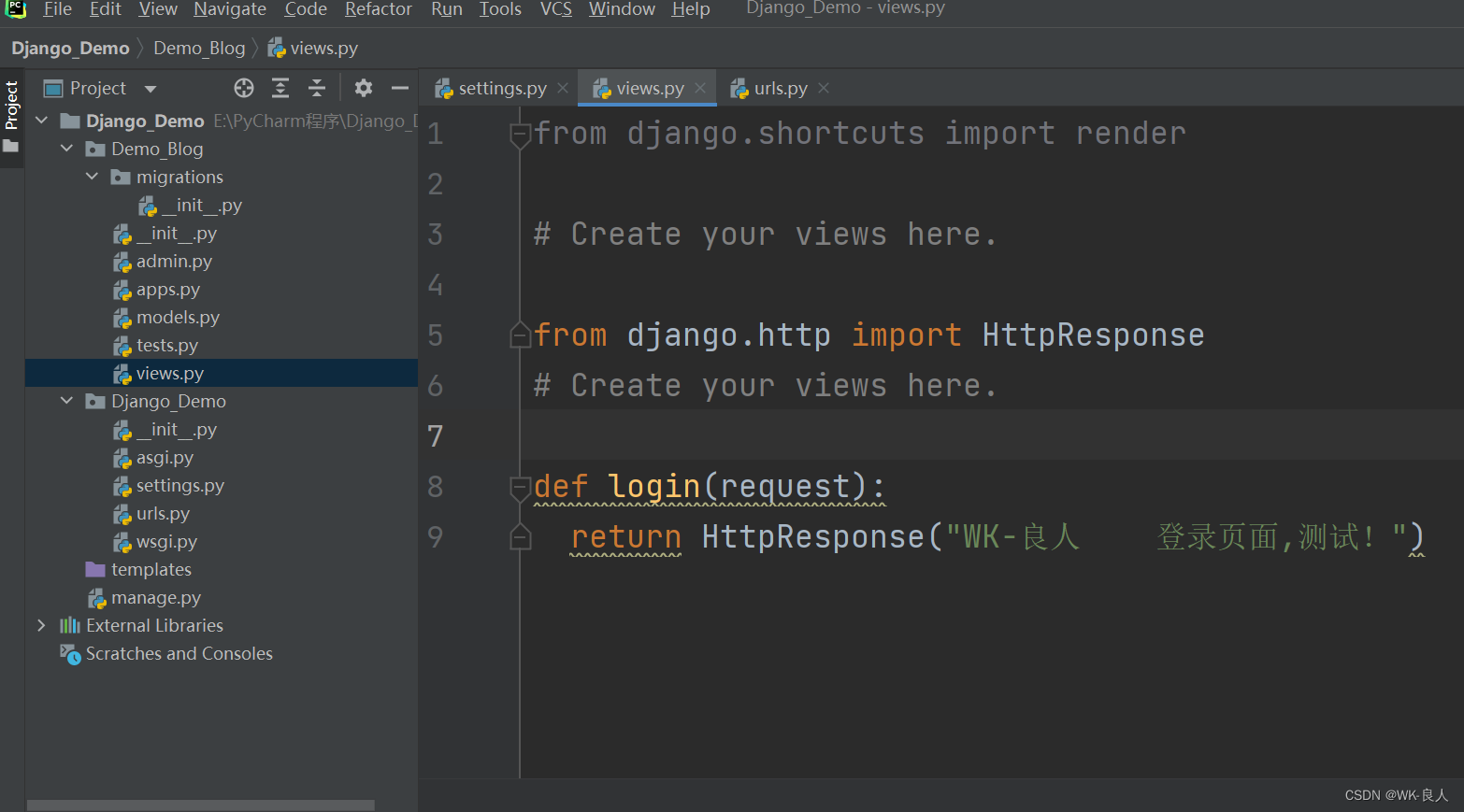Click the Python file icon of models.py
This screenshot has height=812, width=1464.
tap(122, 318)
